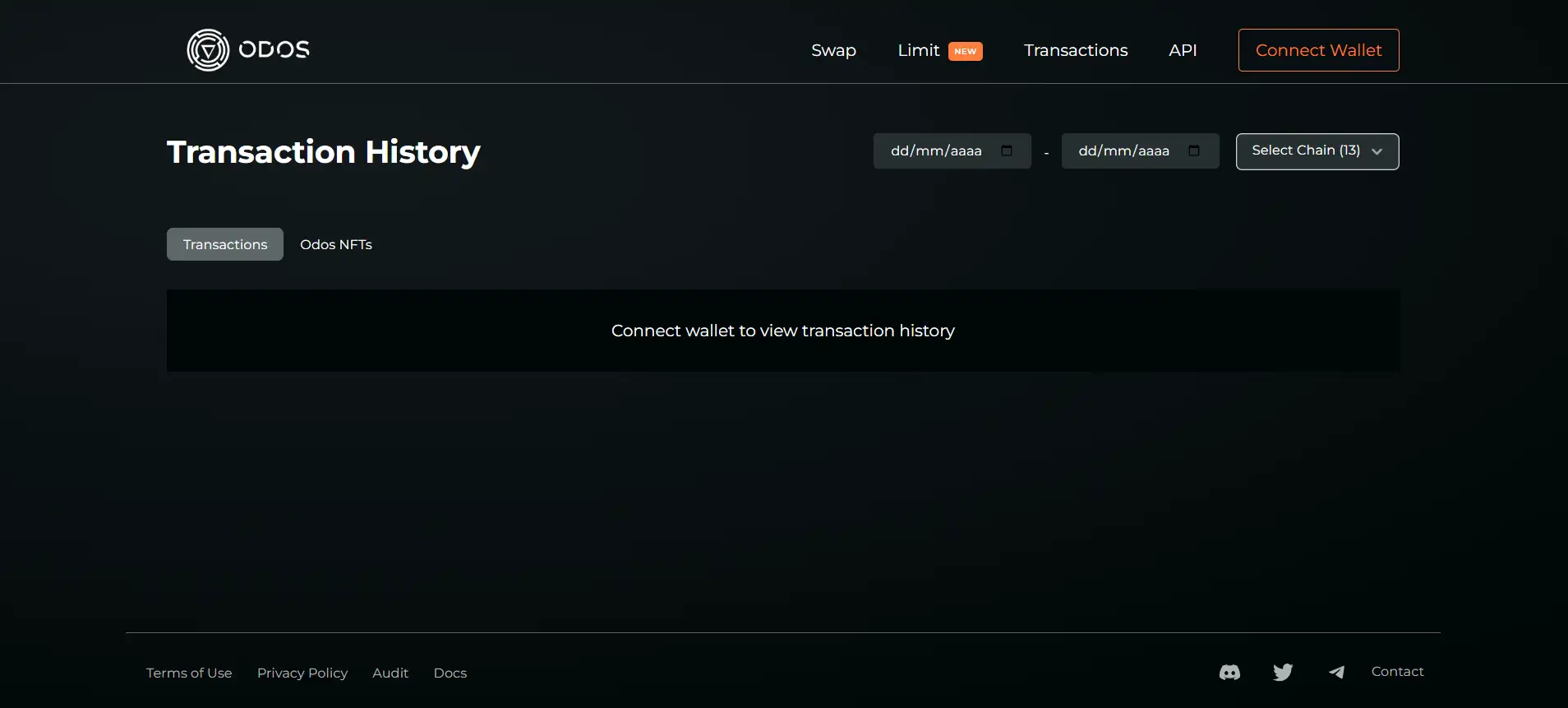
Task: Switch to the Odos NFTs tab
Action: pyautogui.click(x=335, y=244)
